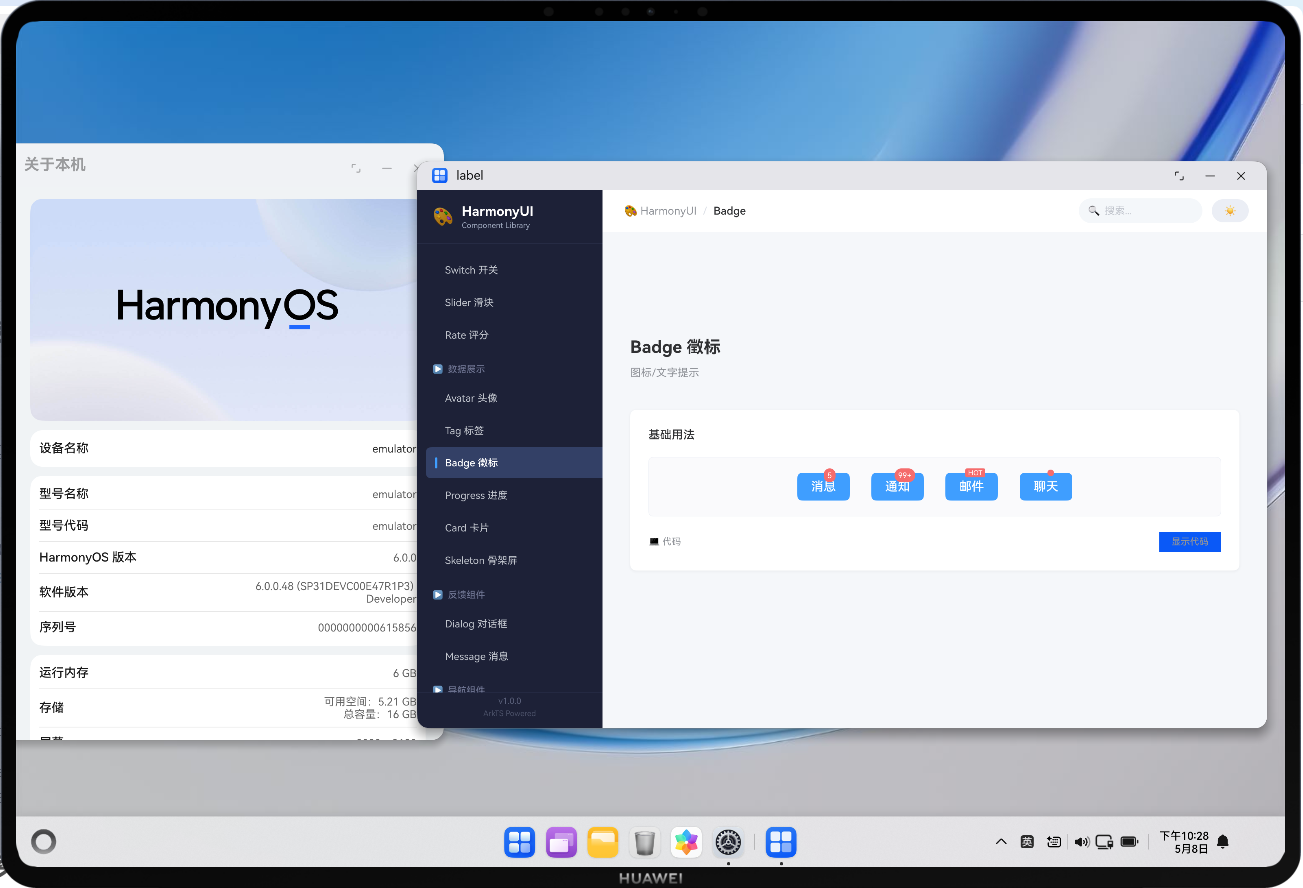Open the running label app icon in dock
Viewport: 1303px width, 888px height.
(x=781, y=842)
